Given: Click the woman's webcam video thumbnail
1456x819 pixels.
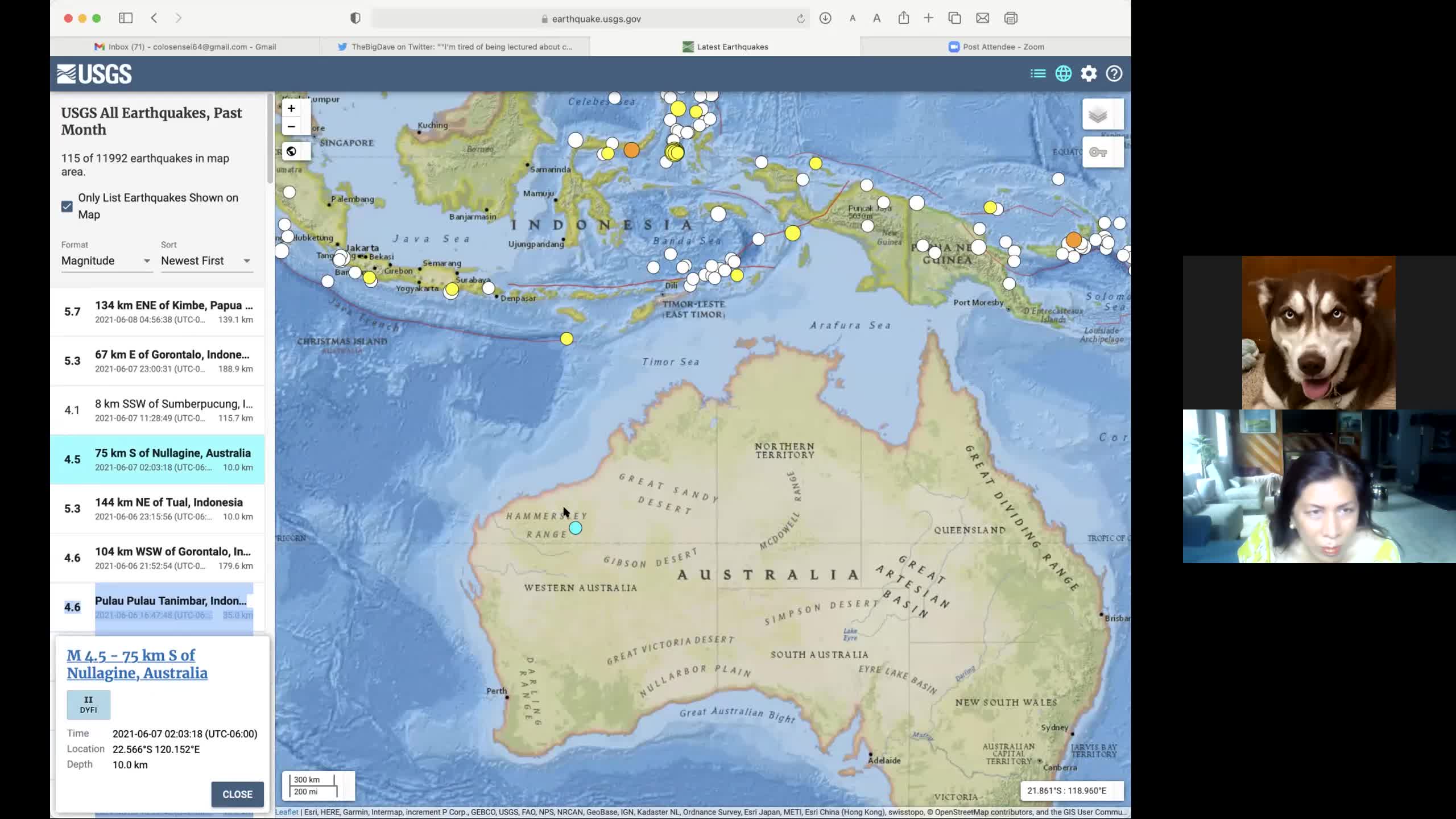Looking at the screenshot, I should coord(1319,486).
